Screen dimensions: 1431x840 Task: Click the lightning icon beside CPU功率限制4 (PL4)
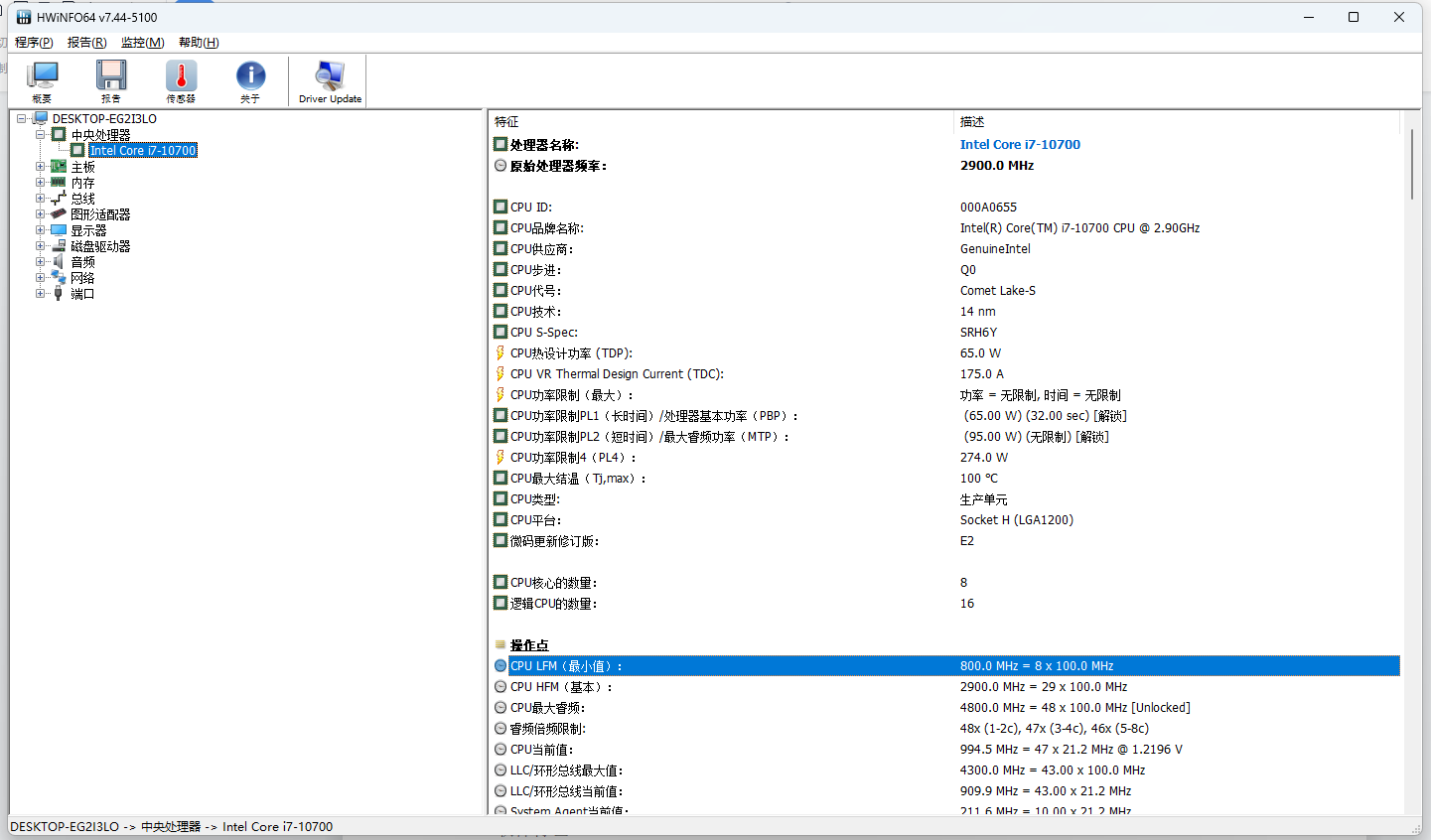click(x=501, y=458)
